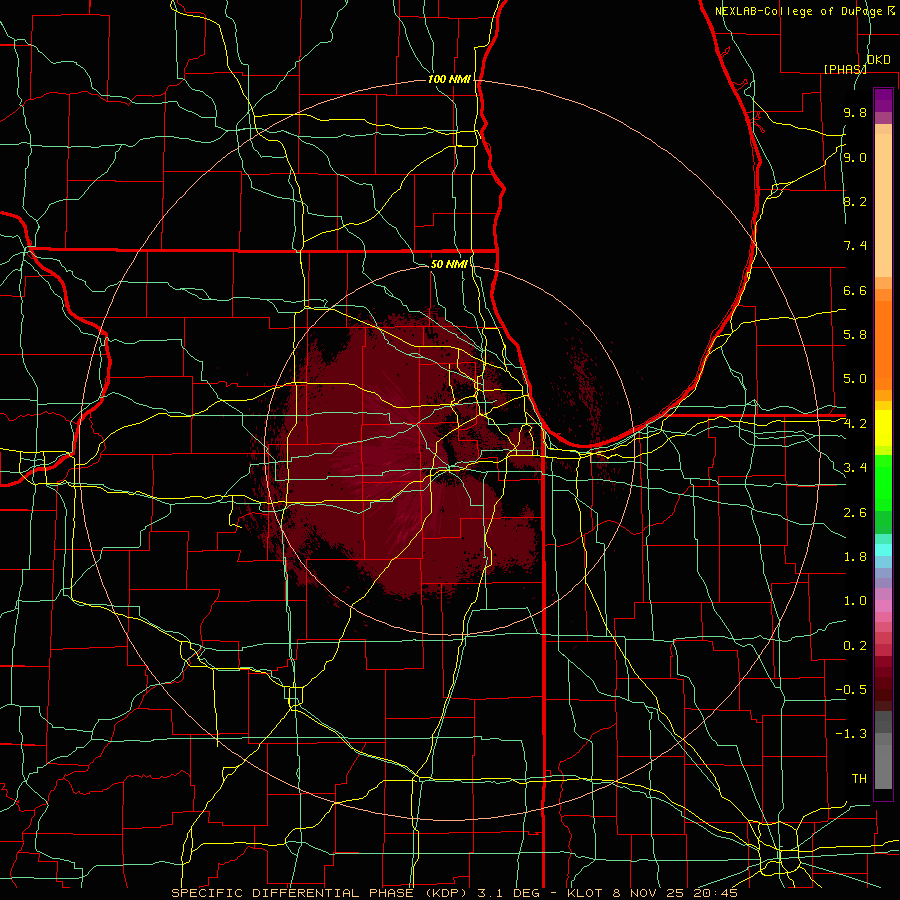The image size is (900, 900).
Task: Click the large peach color scale segment
Action: [x=883, y=205]
